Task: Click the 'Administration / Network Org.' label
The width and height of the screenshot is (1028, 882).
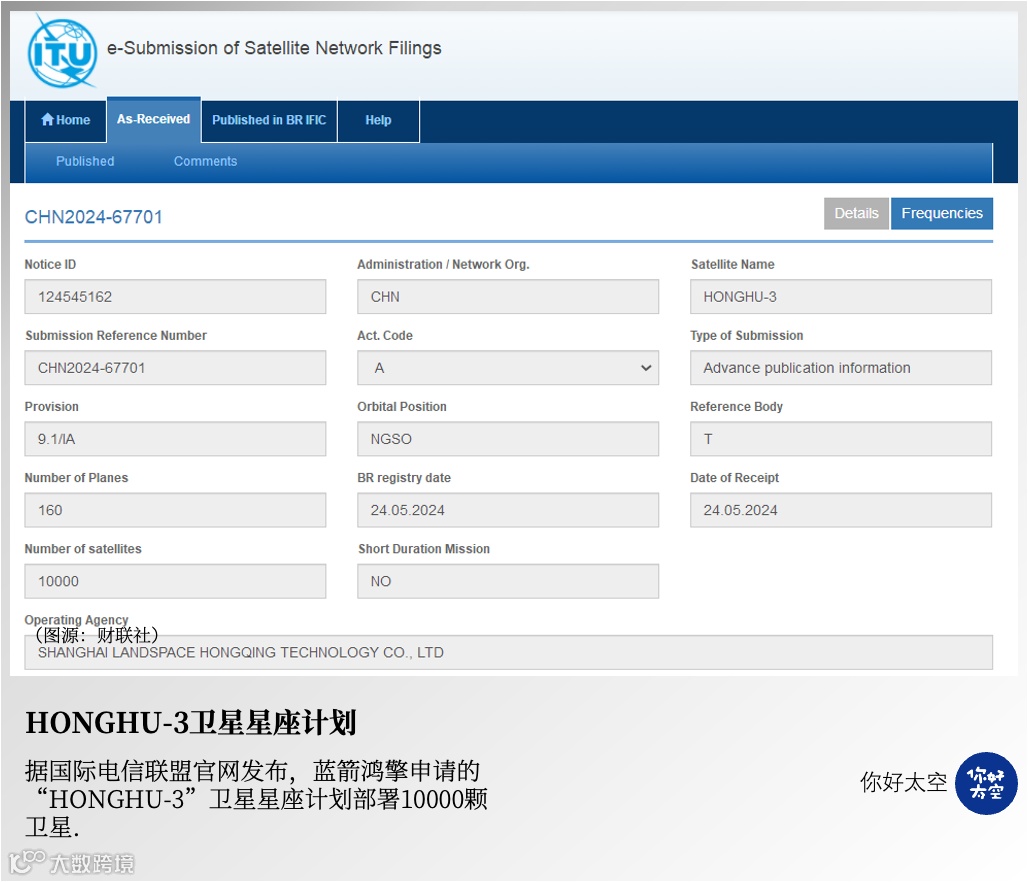Action: point(443,264)
